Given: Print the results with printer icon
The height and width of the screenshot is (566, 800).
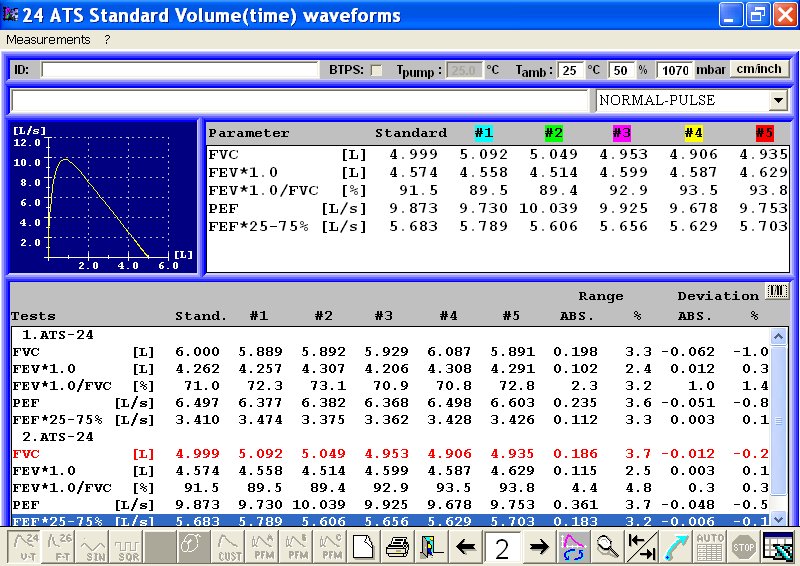Looking at the screenshot, I should pos(397,547).
